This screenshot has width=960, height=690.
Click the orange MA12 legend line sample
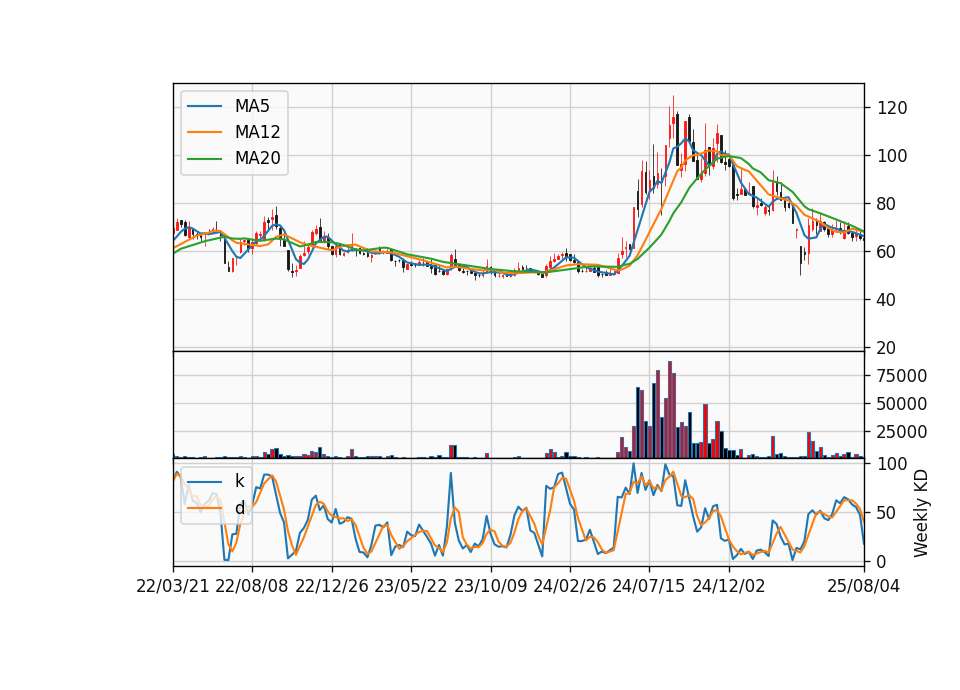click(204, 132)
